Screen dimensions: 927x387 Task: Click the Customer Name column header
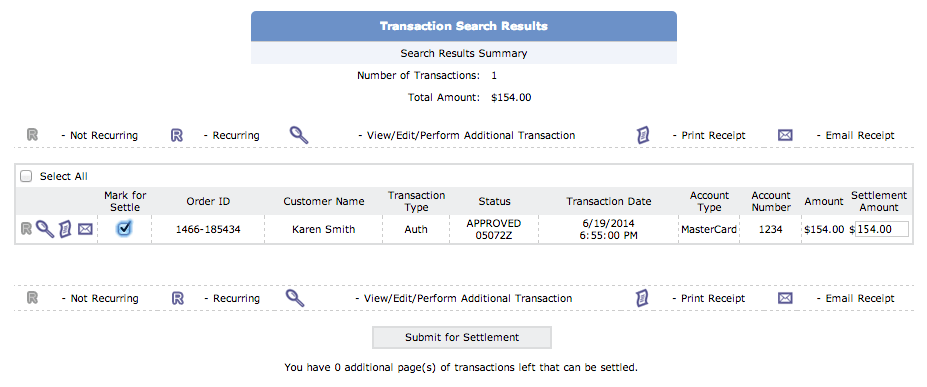324,201
